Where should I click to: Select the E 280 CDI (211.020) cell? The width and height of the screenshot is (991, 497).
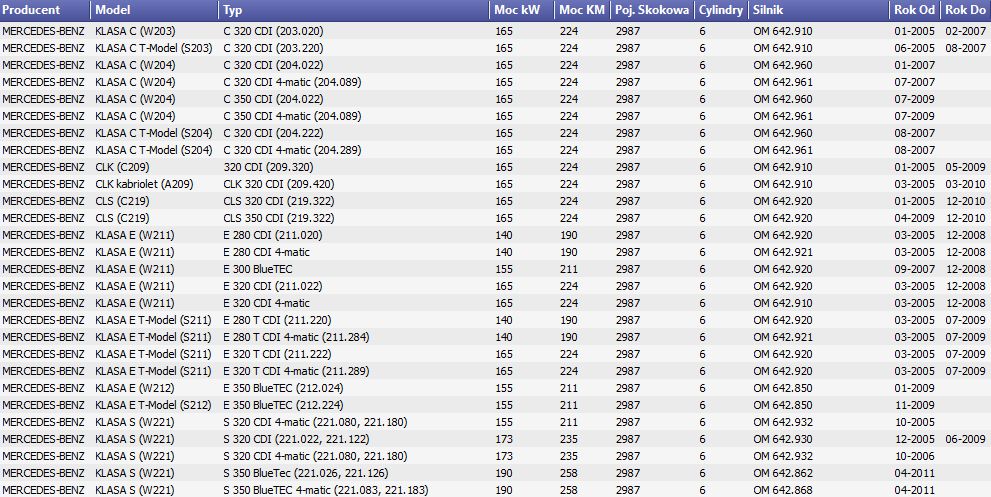273,235
